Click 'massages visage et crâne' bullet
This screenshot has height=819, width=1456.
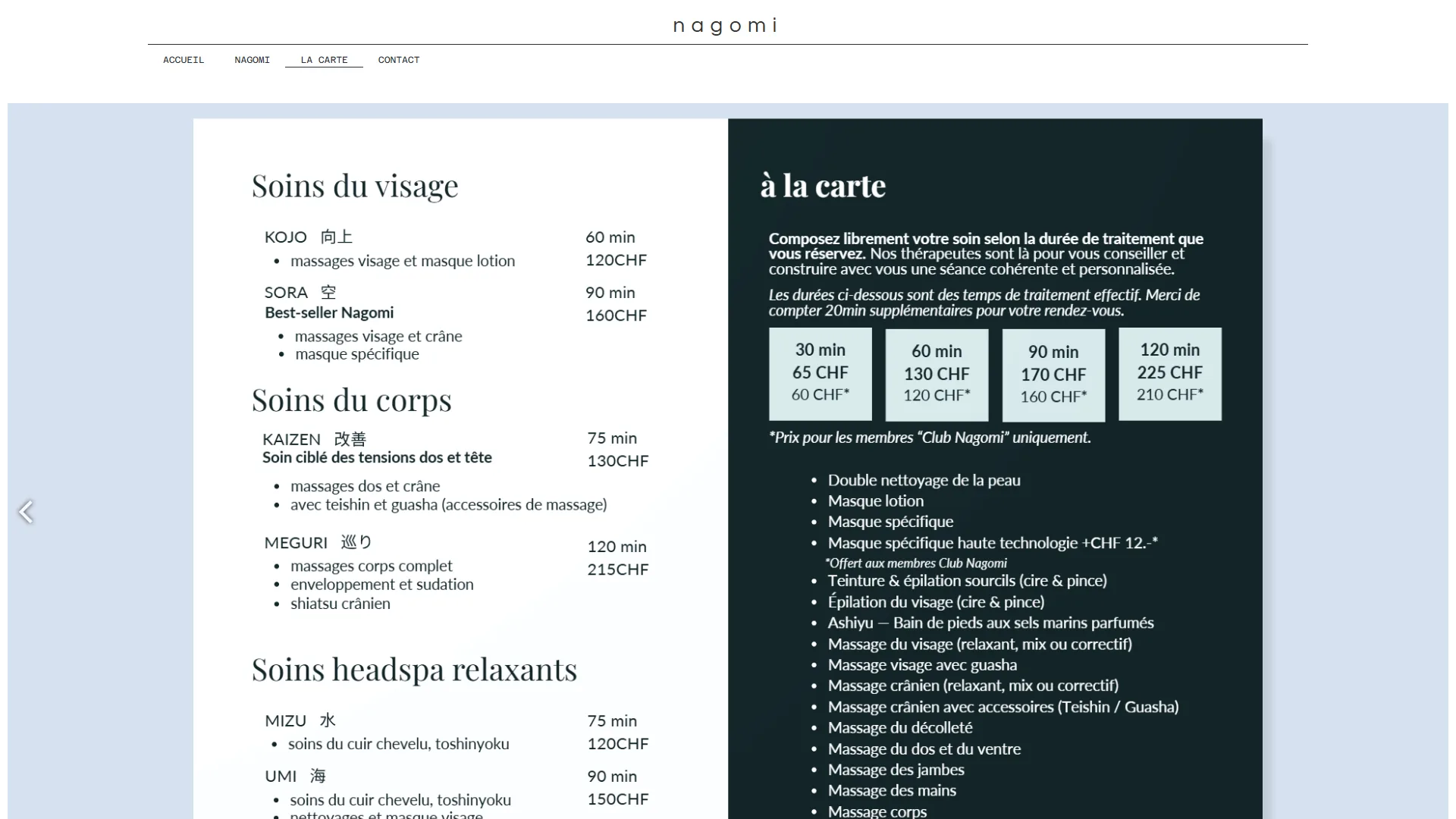[378, 336]
